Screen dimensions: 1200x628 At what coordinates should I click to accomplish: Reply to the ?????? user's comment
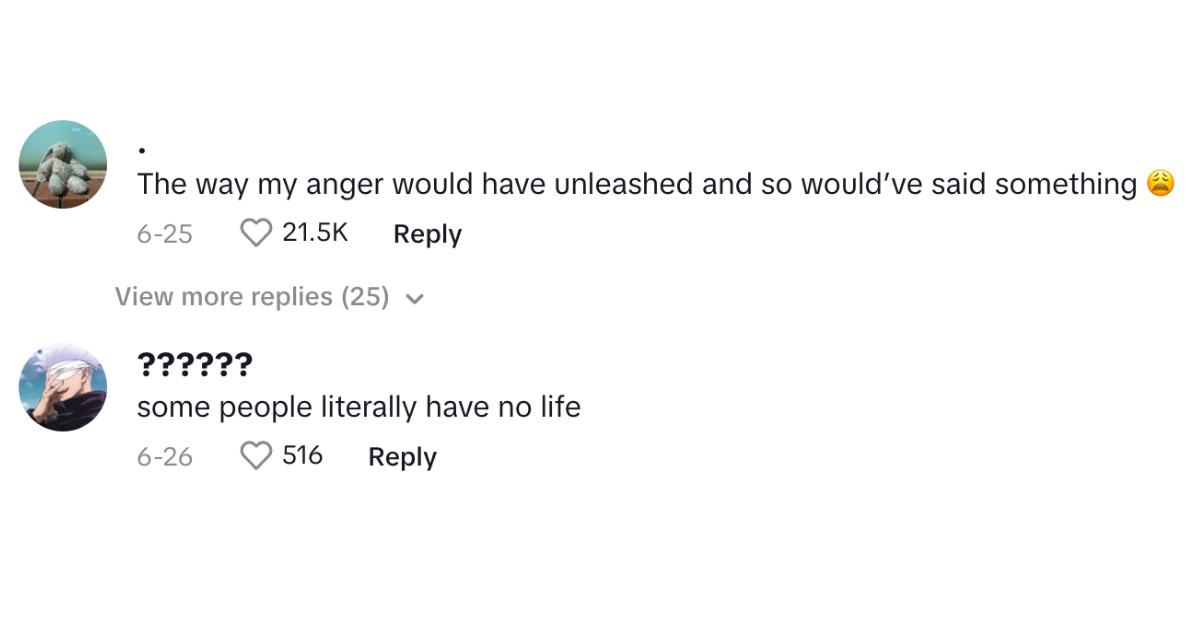coord(402,457)
